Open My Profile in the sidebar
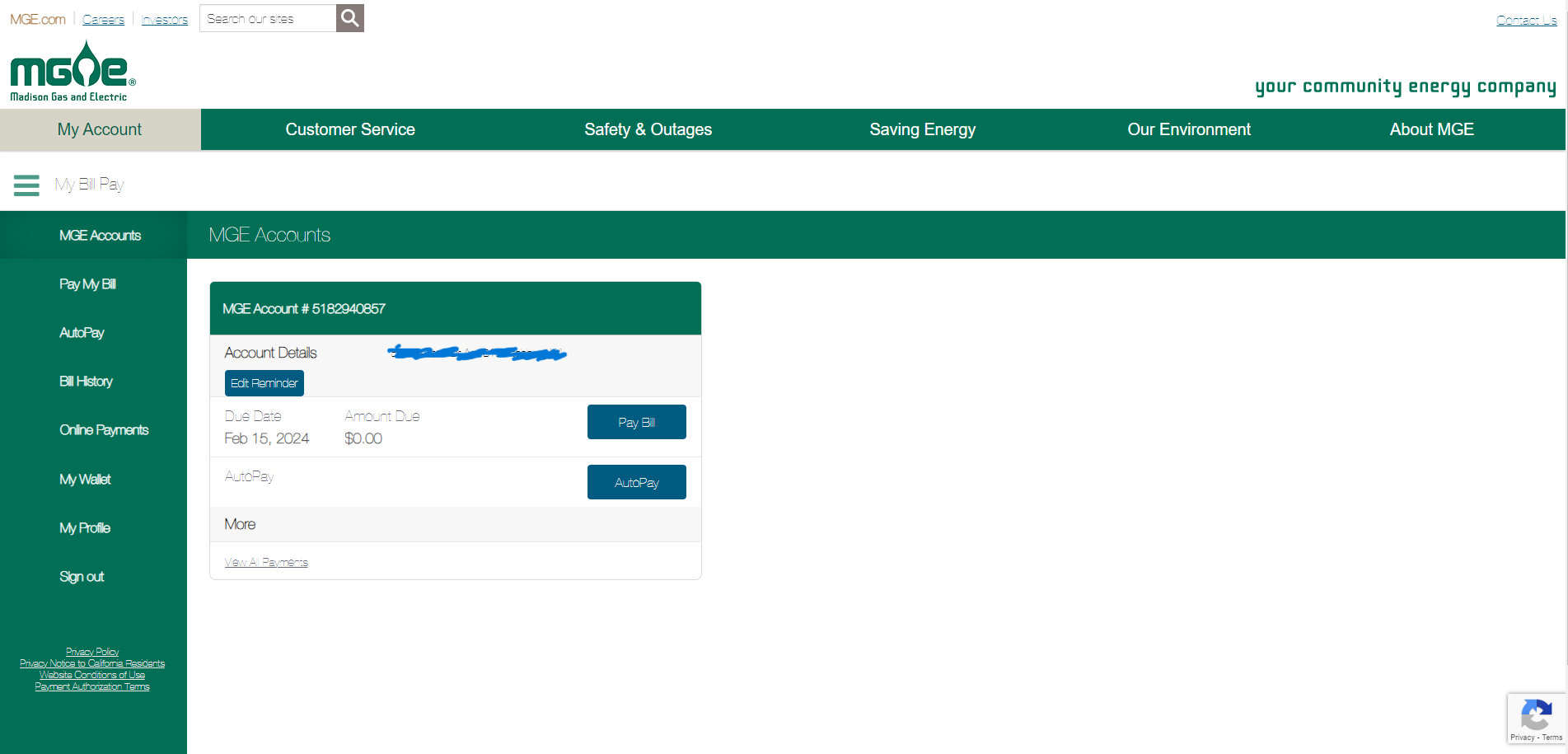 pyautogui.click(x=85, y=528)
